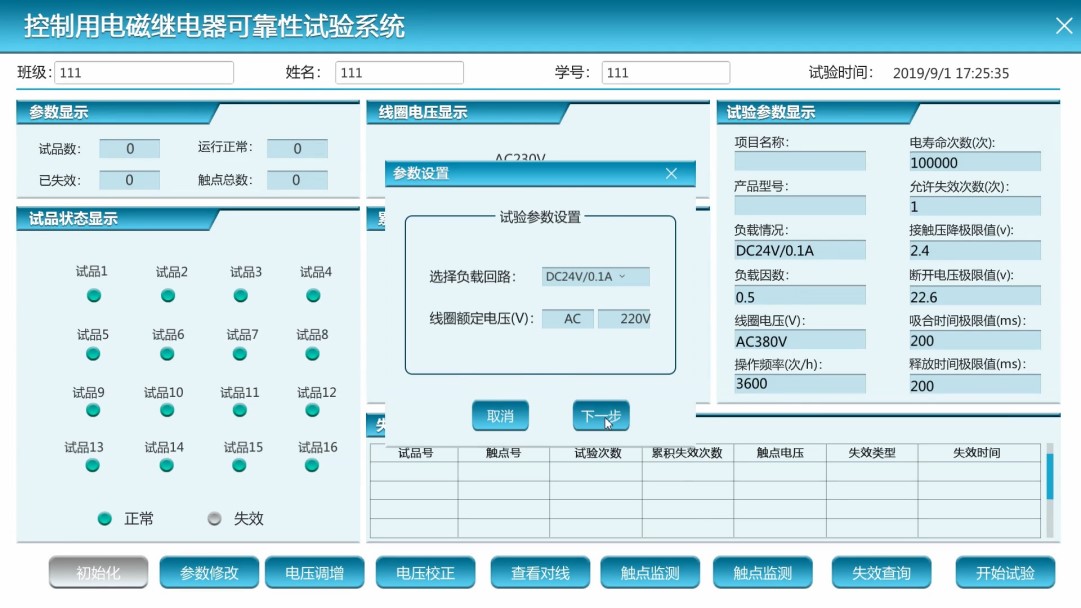This screenshot has height=608, width=1081.
Task: Click the 220V coil rated voltage field
Action: pyautogui.click(x=624, y=318)
